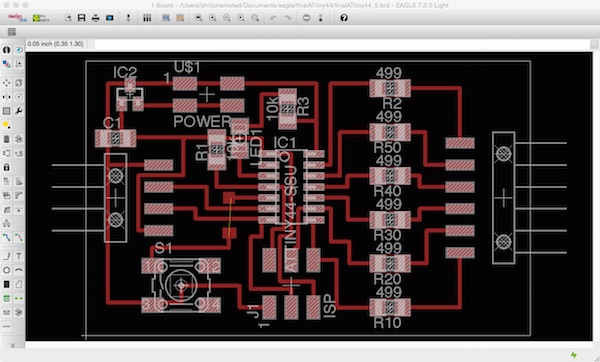
Task: Run a ULP with the toolbar icon
Action: pyautogui.click(x=180, y=18)
